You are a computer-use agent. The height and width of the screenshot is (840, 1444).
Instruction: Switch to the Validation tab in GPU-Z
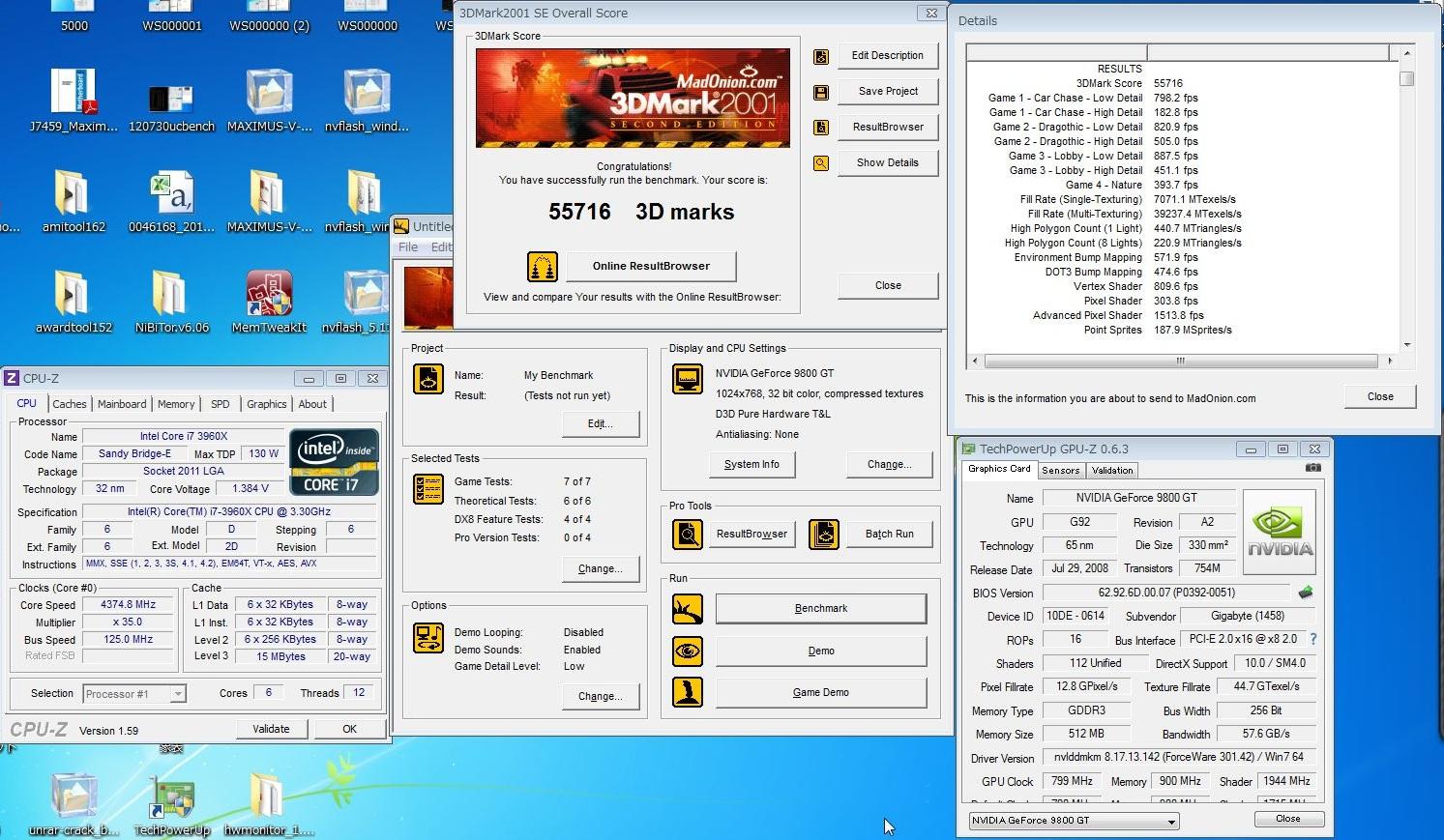point(1112,470)
